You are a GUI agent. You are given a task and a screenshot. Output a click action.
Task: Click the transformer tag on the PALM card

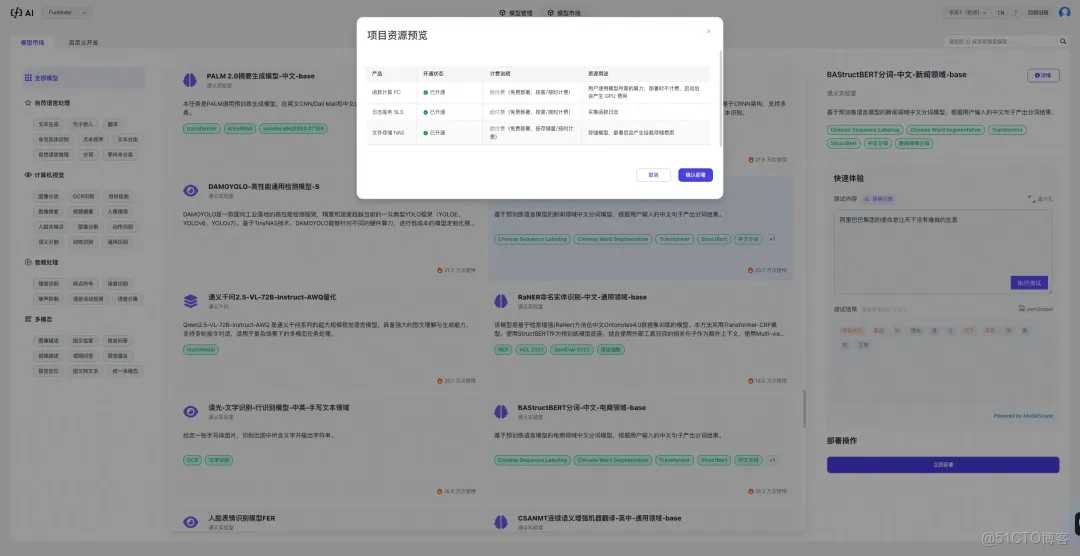[202, 128]
